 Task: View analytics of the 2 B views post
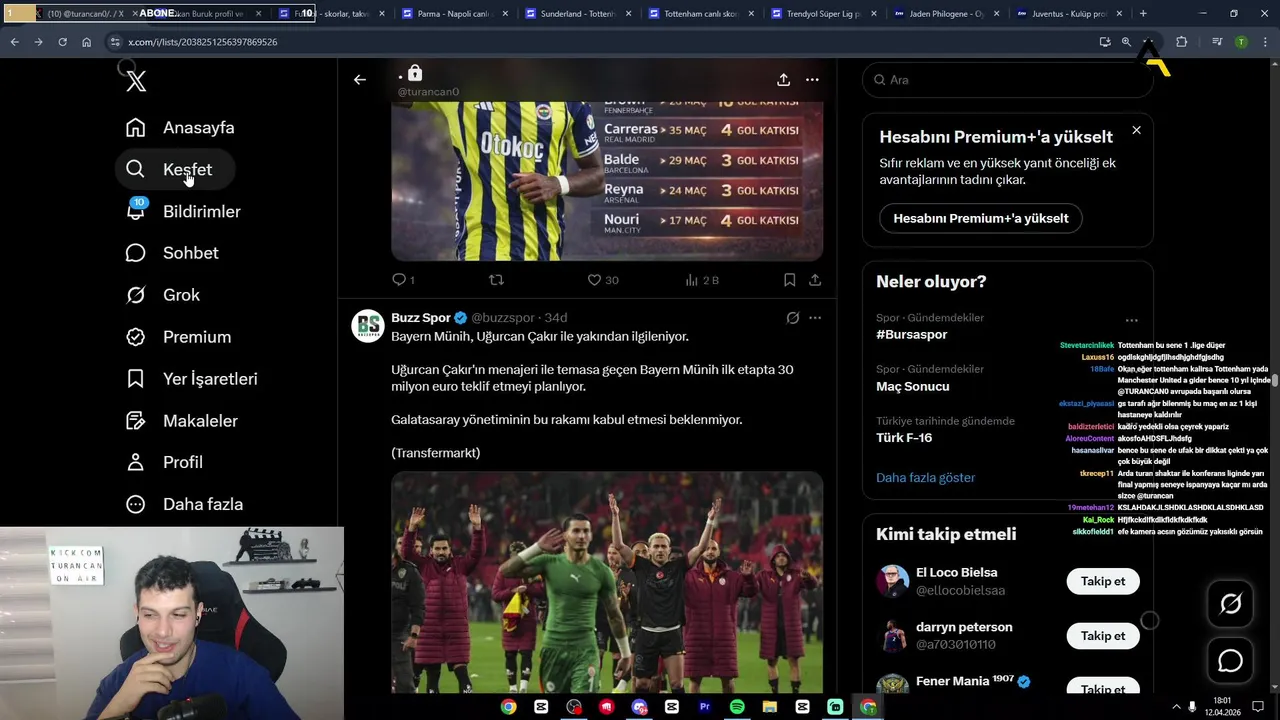702,280
